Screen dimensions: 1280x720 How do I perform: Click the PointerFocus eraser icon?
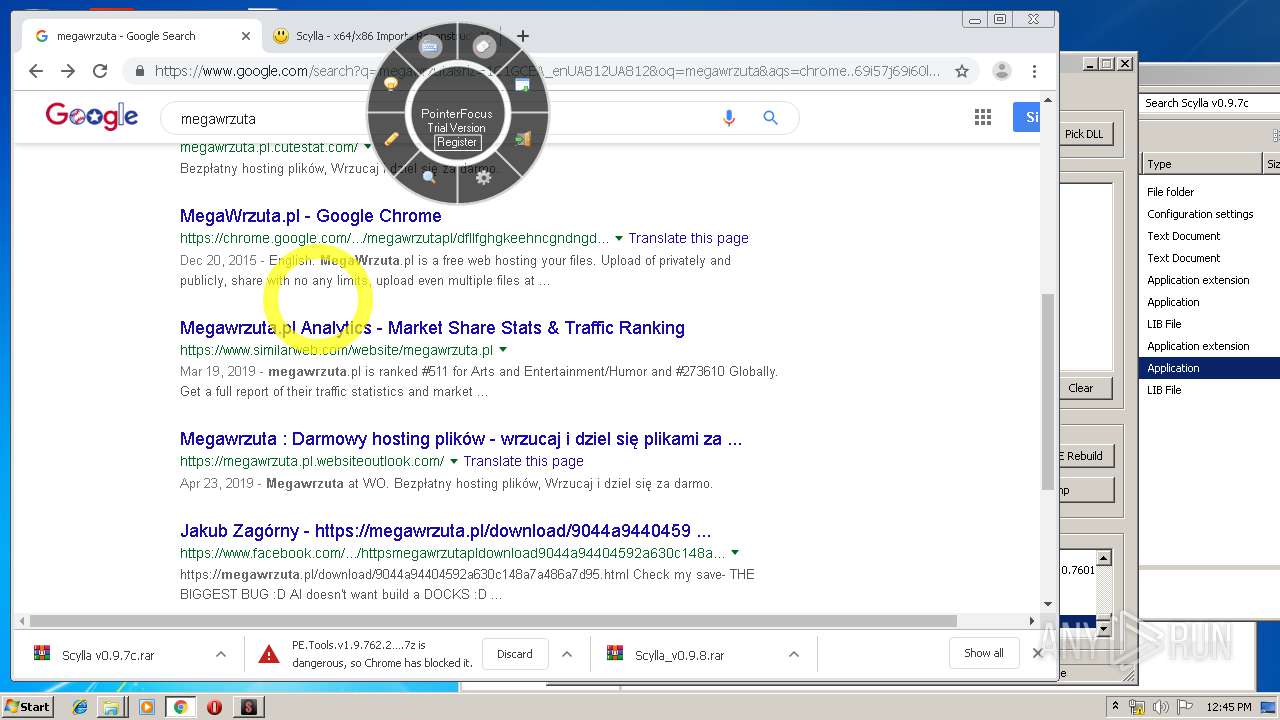484,46
